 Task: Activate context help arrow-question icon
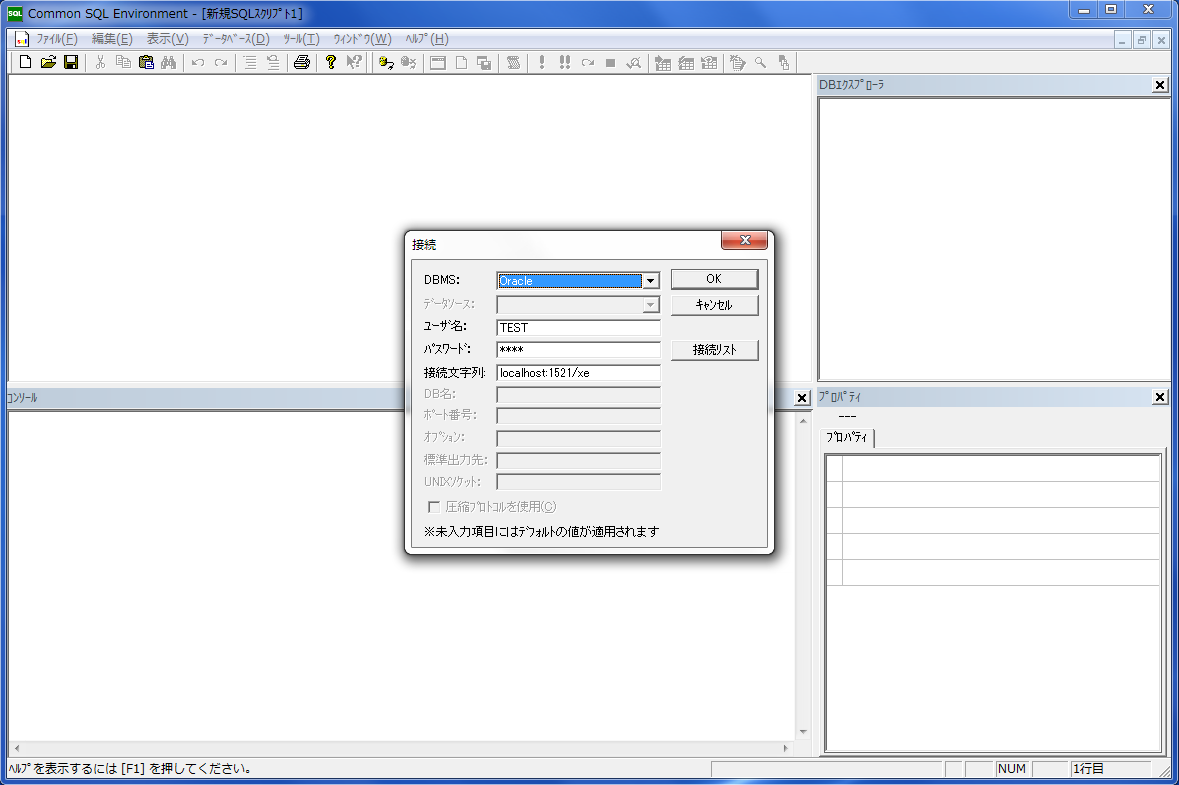(353, 62)
